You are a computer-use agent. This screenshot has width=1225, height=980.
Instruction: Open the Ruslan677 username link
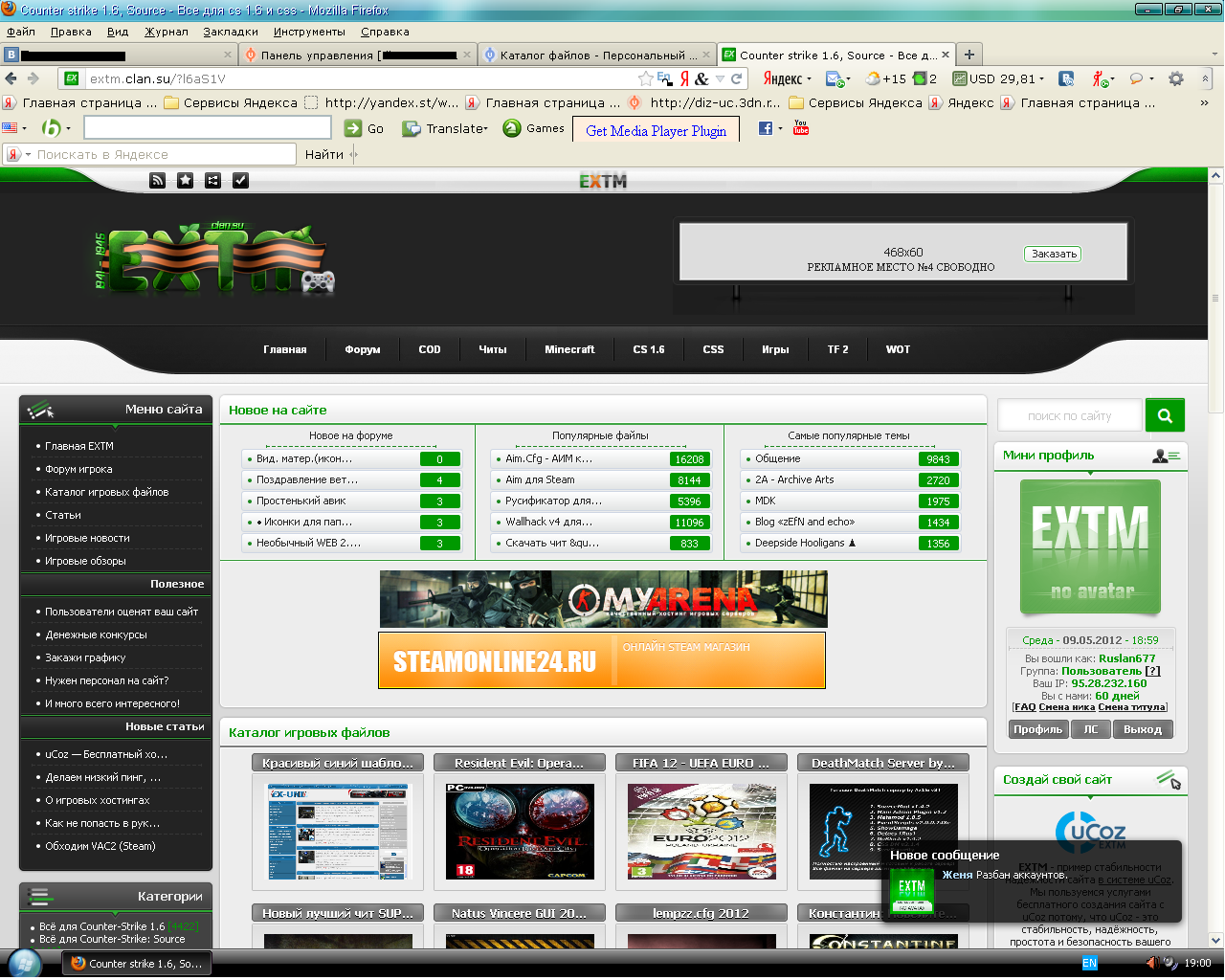1127,658
